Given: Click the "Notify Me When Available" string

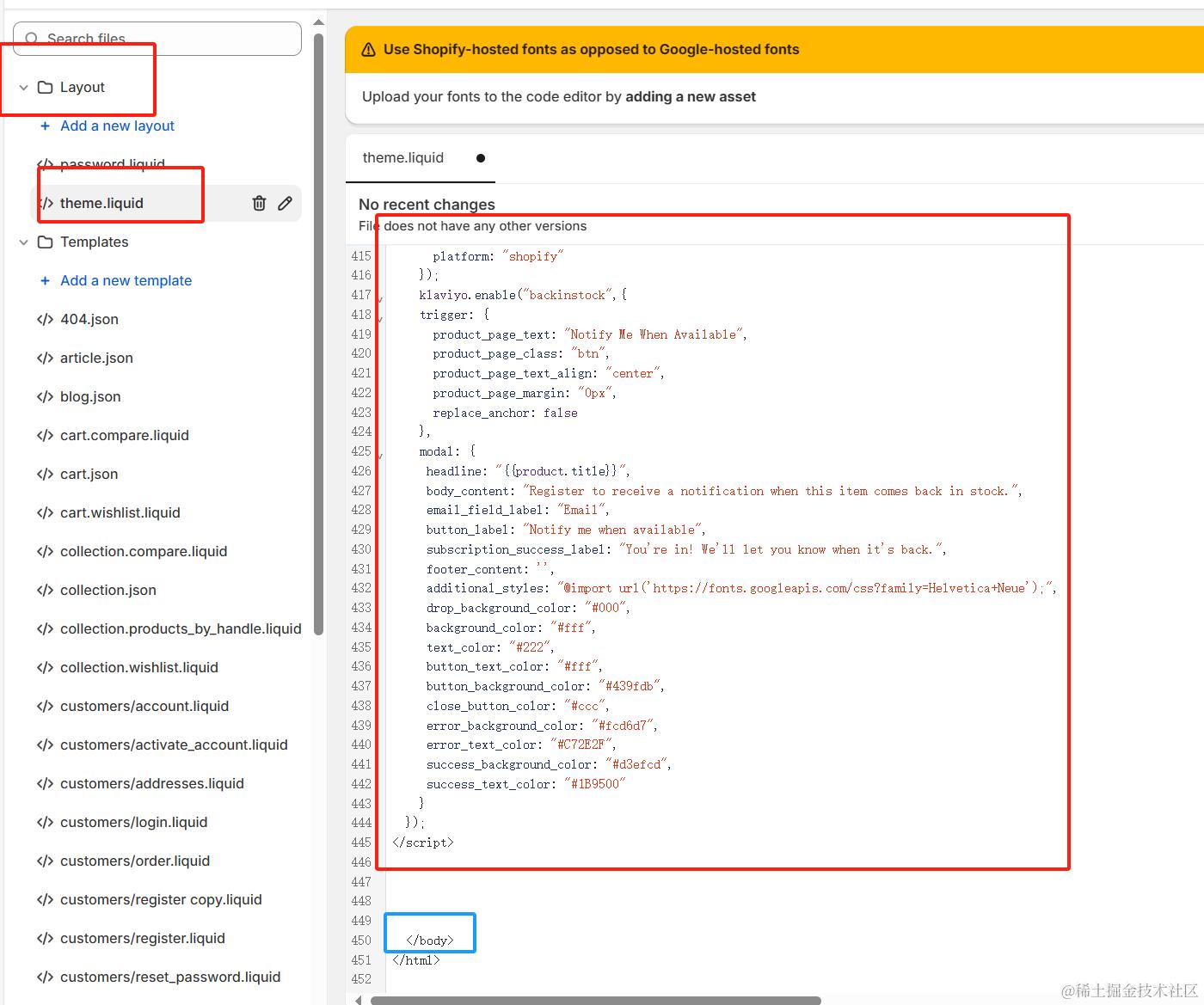Looking at the screenshot, I should tap(654, 334).
